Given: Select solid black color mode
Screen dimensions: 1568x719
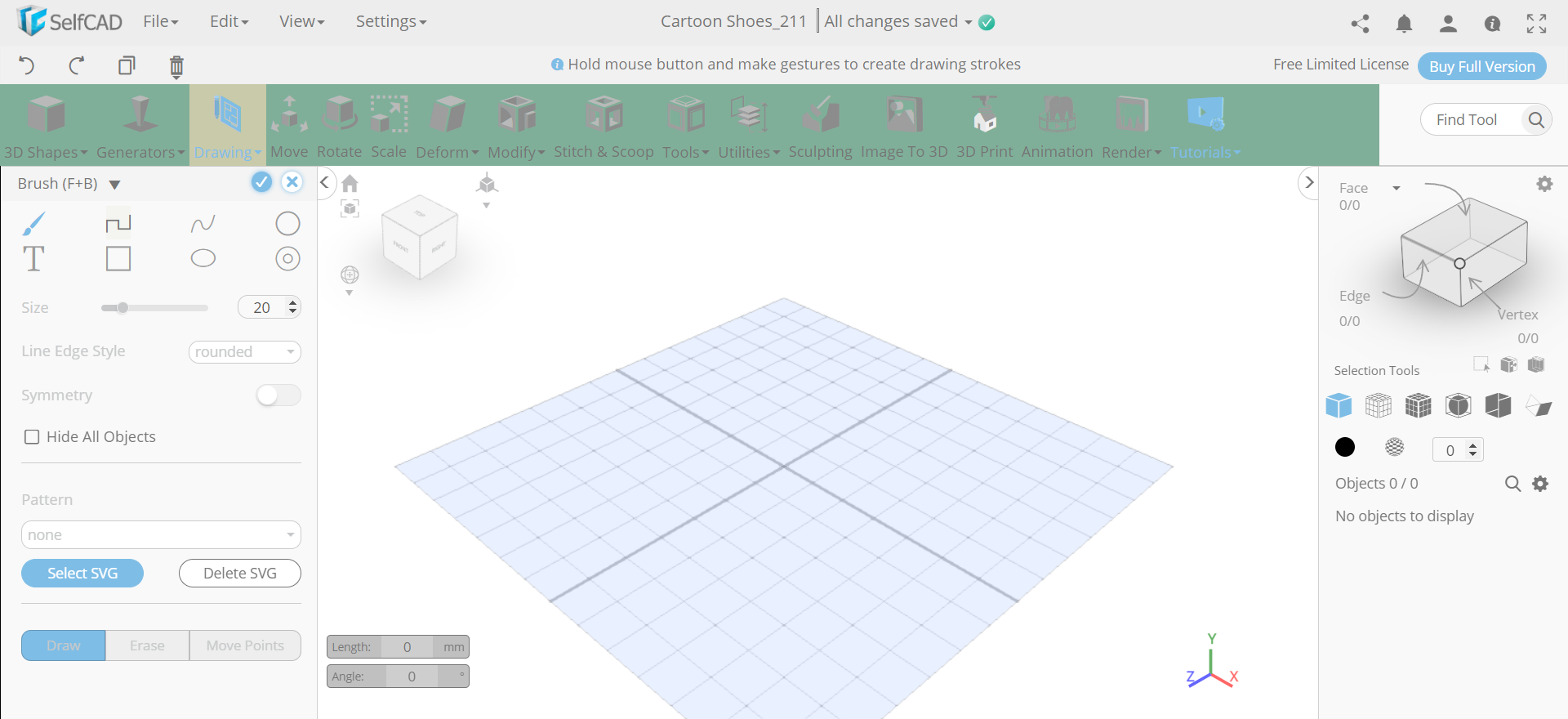Looking at the screenshot, I should (x=1344, y=447).
